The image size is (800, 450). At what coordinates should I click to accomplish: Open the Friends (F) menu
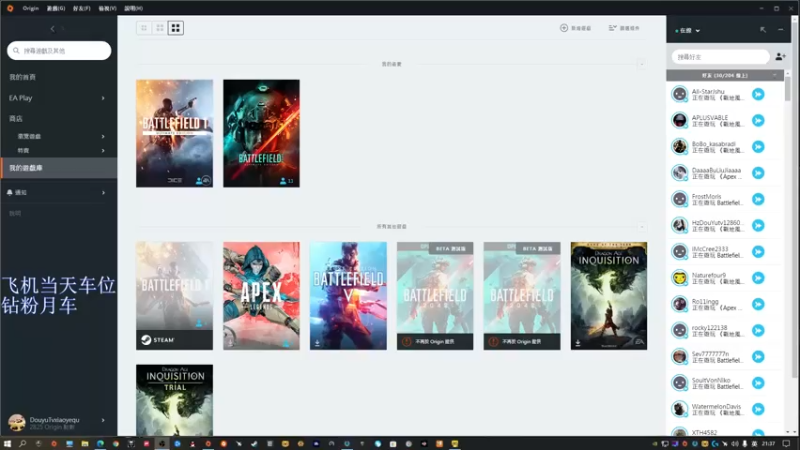(81, 8)
